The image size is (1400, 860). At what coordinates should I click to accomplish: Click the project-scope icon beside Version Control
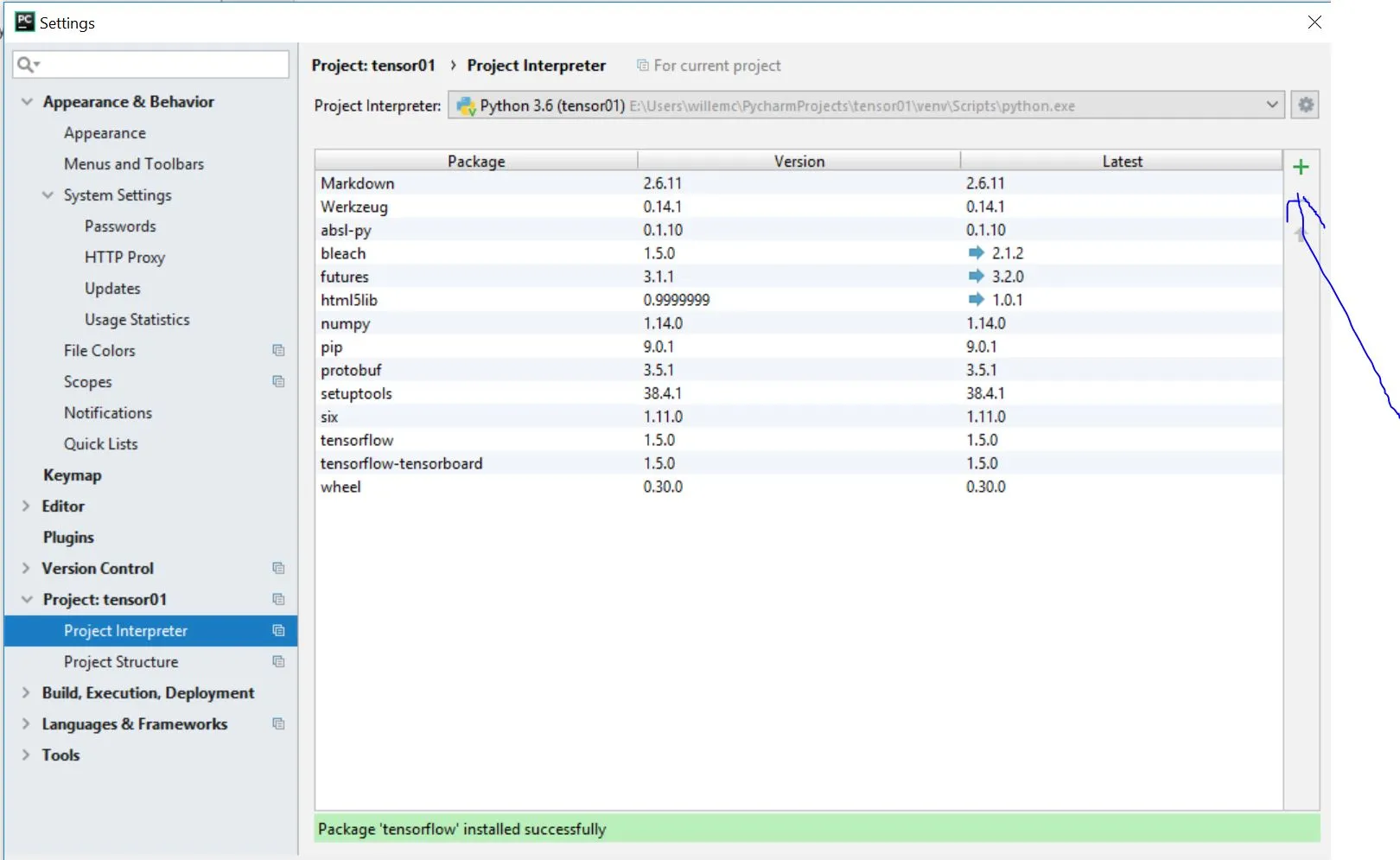coord(278,568)
